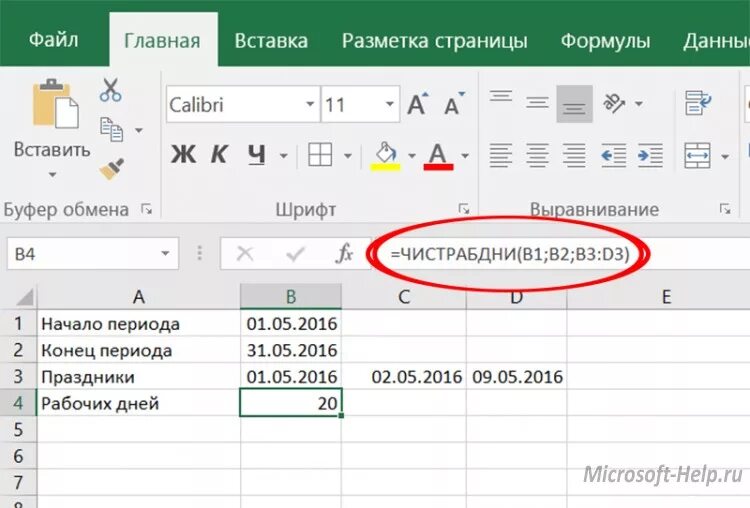Switch to the Главная tab

click(162, 41)
